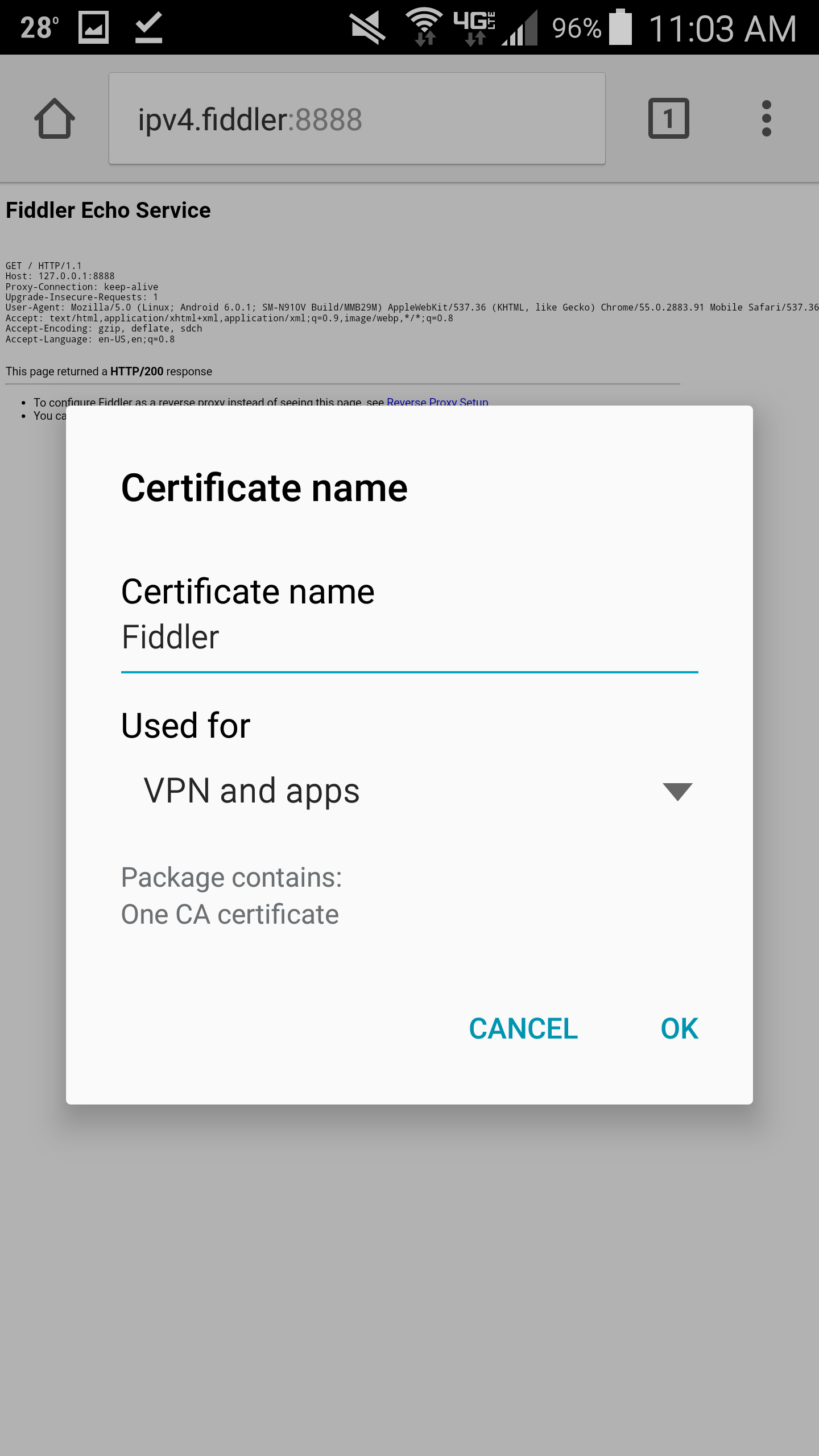Tap the browser home icon
The height and width of the screenshot is (1456, 819).
(55, 118)
